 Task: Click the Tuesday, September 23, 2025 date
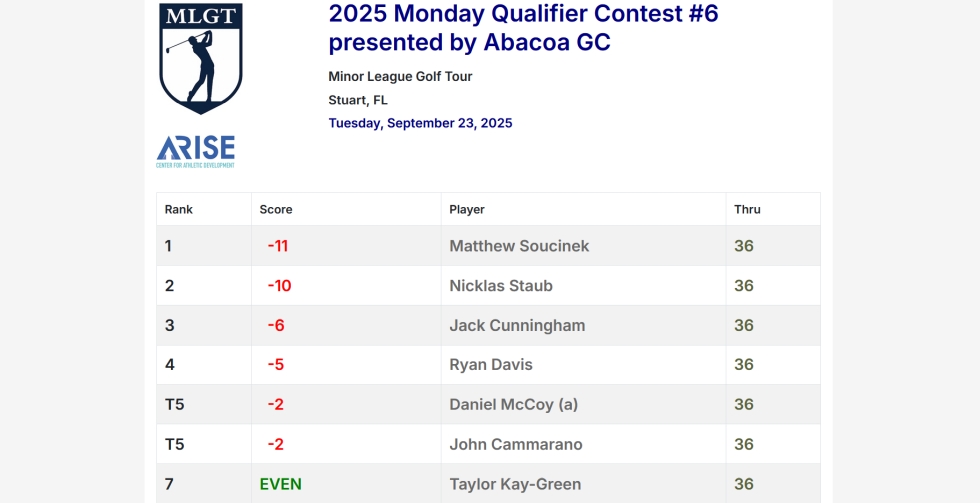click(x=420, y=123)
